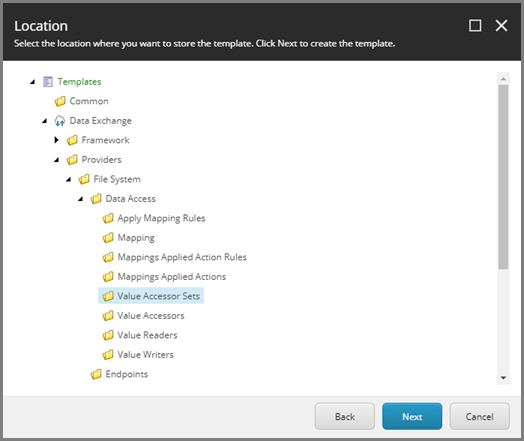Image resolution: width=524 pixels, height=441 pixels.
Task: Collapse the Providers folder
Action: point(56,160)
